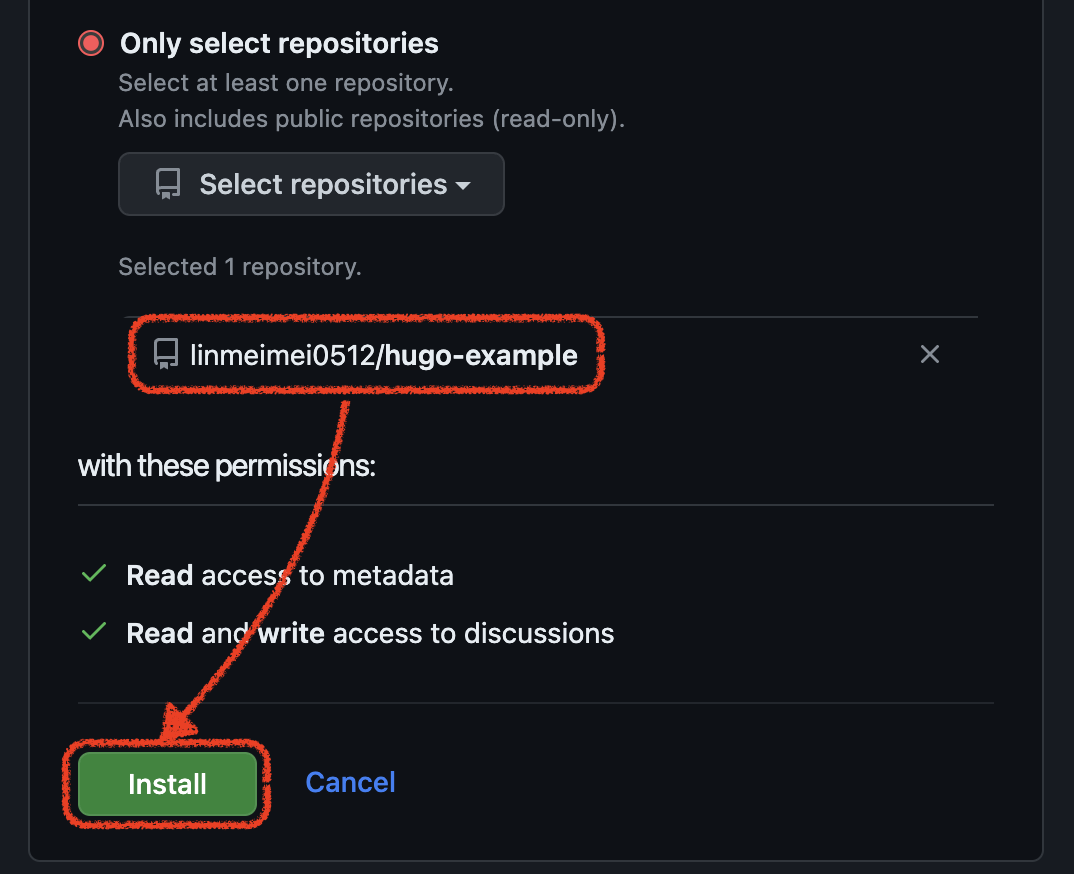Open the Select repositories dropdown

[311, 184]
